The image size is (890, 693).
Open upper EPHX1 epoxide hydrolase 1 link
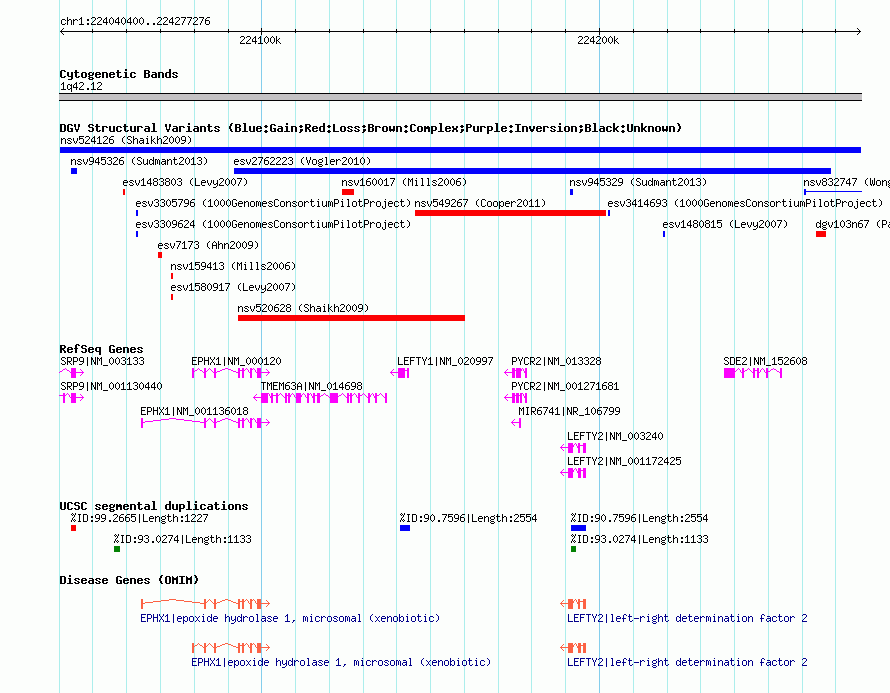(290, 618)
